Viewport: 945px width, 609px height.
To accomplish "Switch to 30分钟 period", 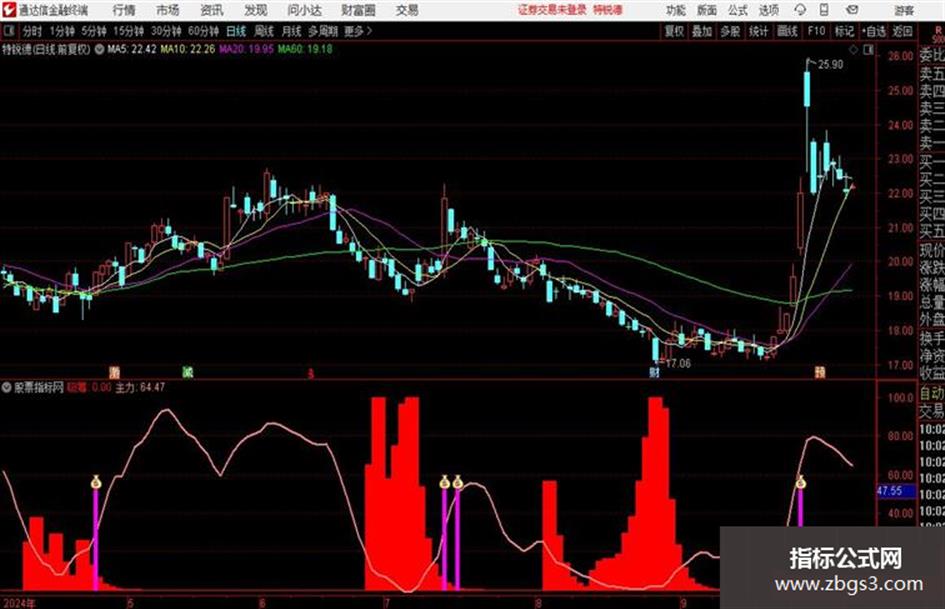I will (x=166, y=31).
